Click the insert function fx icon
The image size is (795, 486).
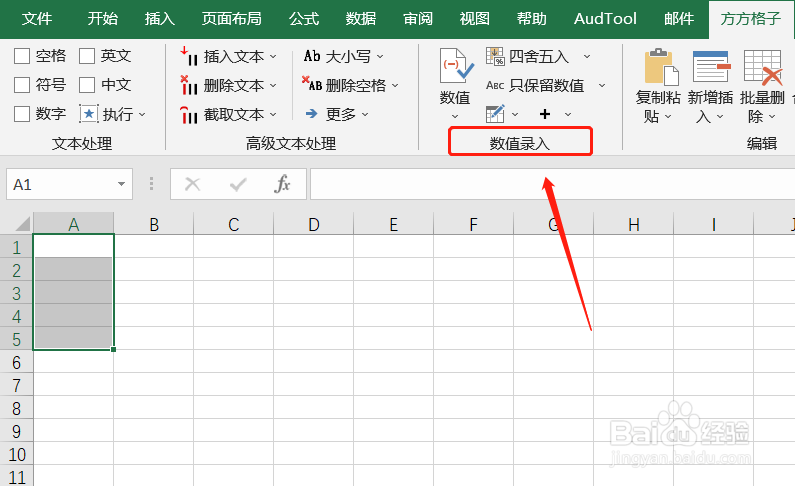282,184
